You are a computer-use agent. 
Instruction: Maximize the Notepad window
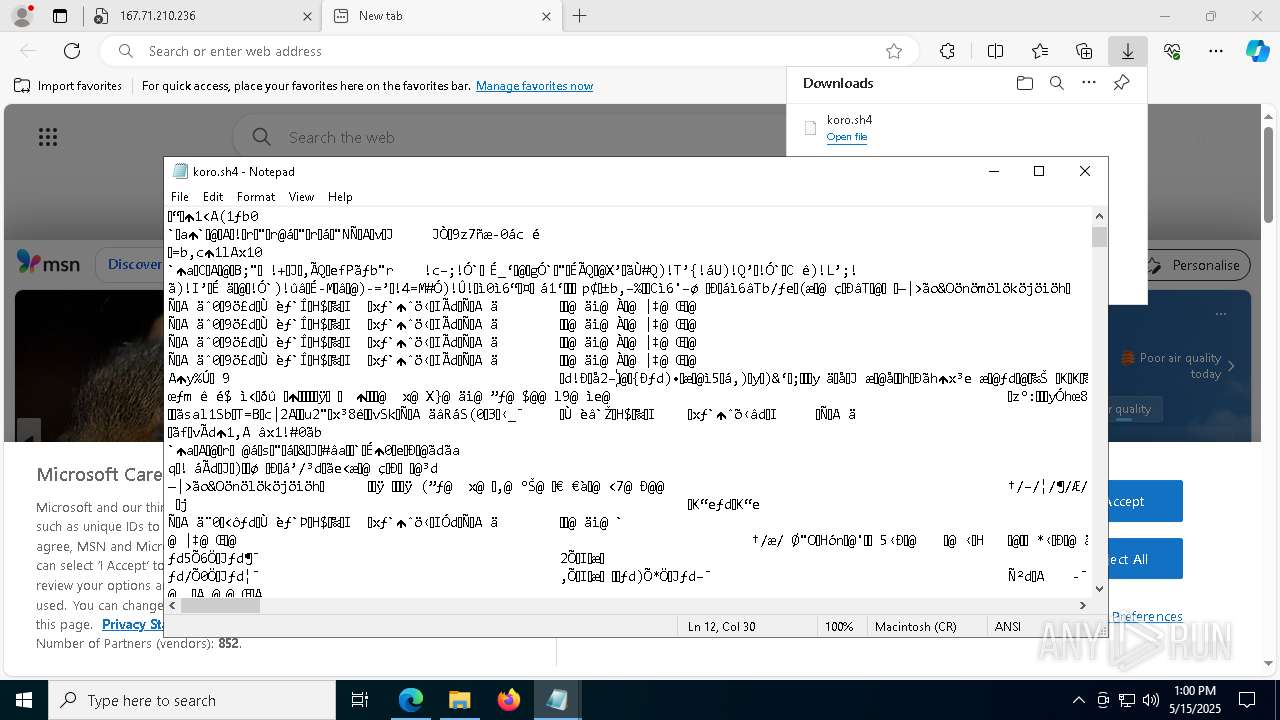[x=1039, y=171]
